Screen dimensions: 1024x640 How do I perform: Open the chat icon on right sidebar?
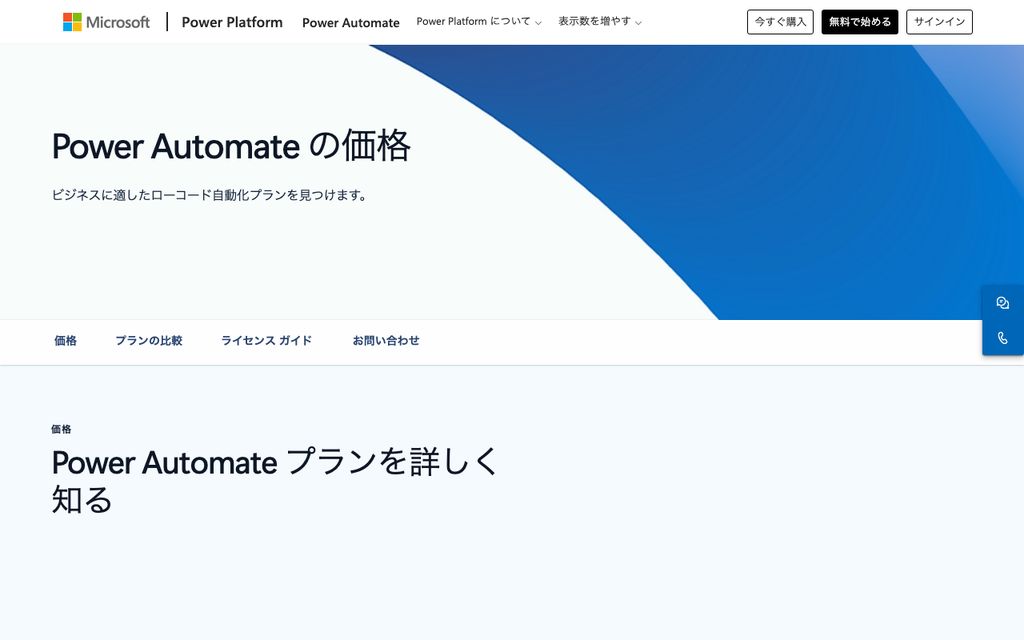tap(1002, 302)
